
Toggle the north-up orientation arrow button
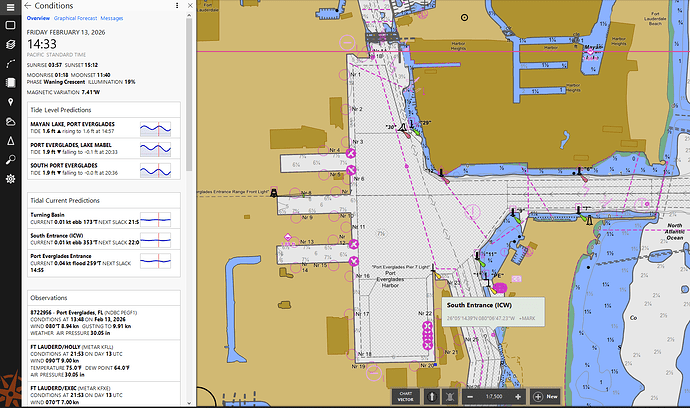coord(432,395)
